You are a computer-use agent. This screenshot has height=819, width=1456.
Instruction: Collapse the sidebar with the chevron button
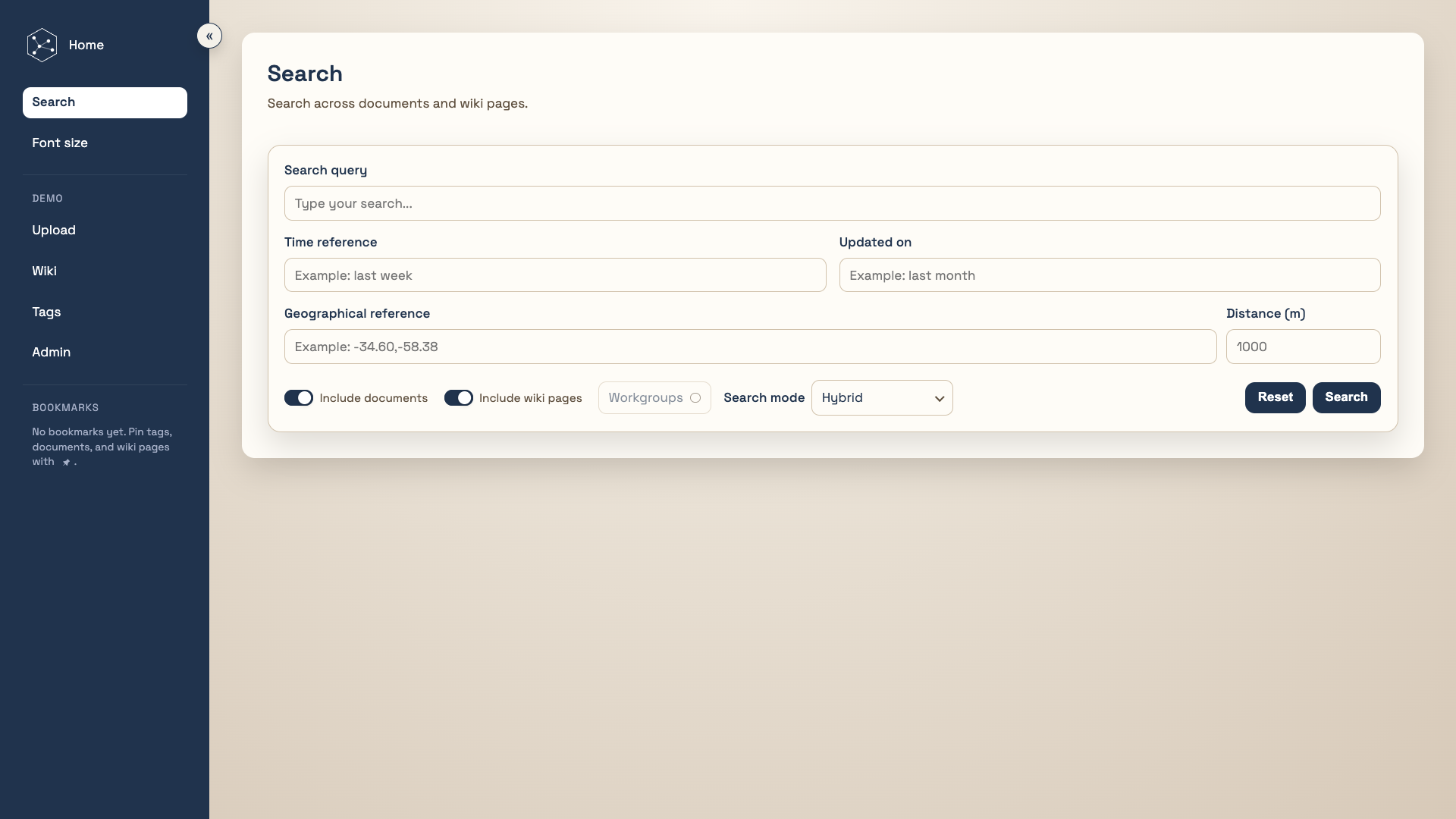209,36
